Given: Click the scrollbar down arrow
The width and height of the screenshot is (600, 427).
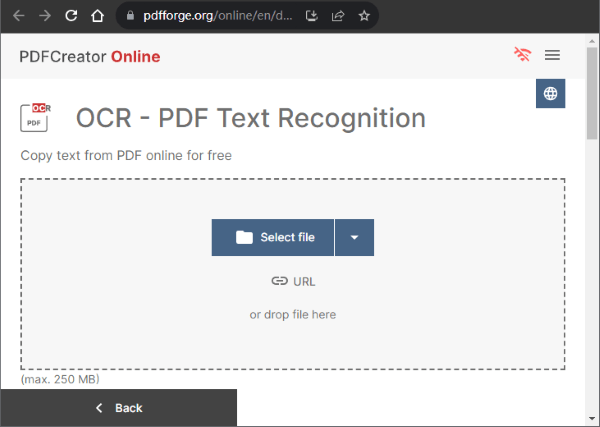Looking at the screenshot, I should [x=592, y=419].
